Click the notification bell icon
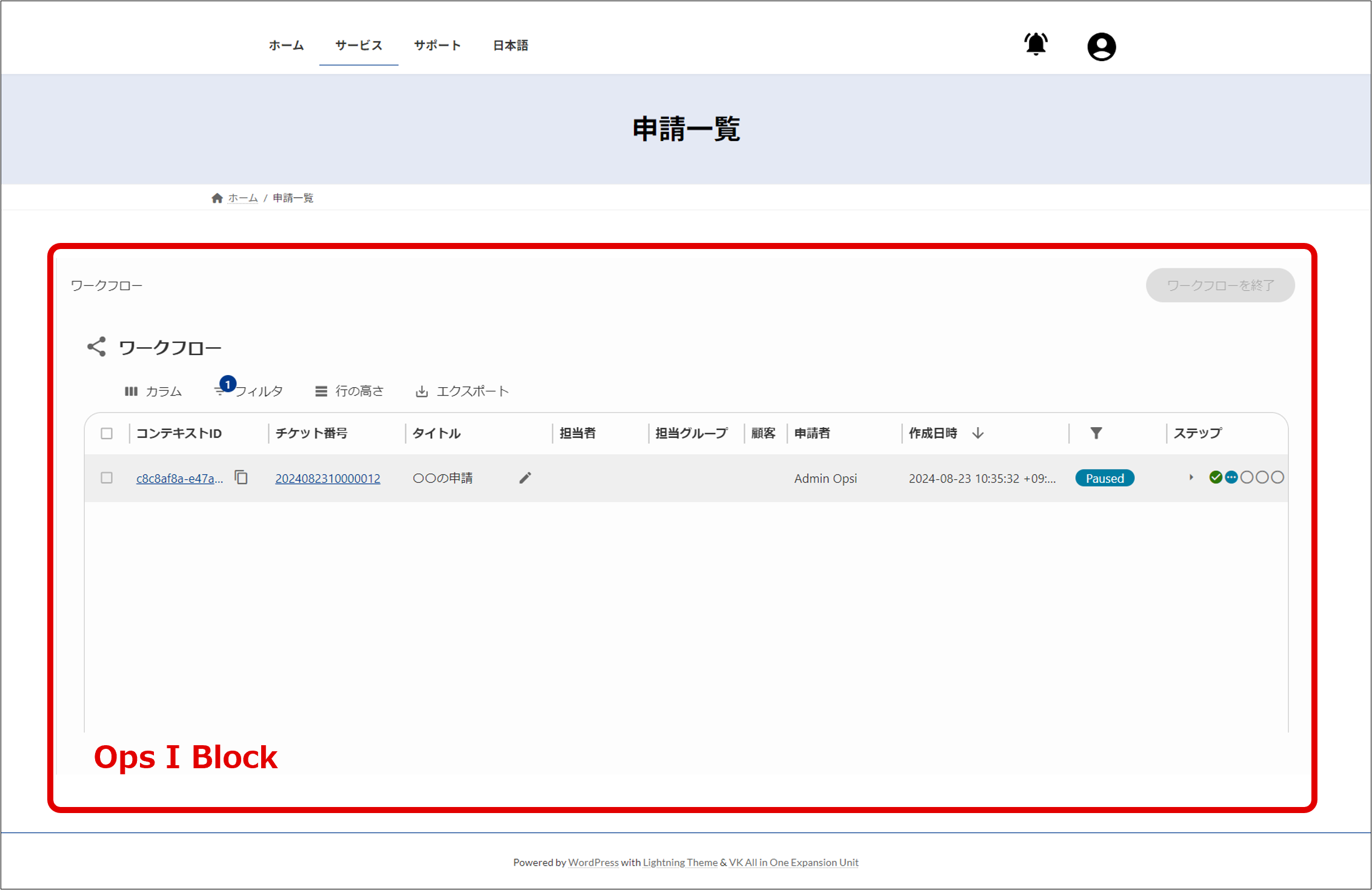Screen dimensions: 1372x890 1036,44
